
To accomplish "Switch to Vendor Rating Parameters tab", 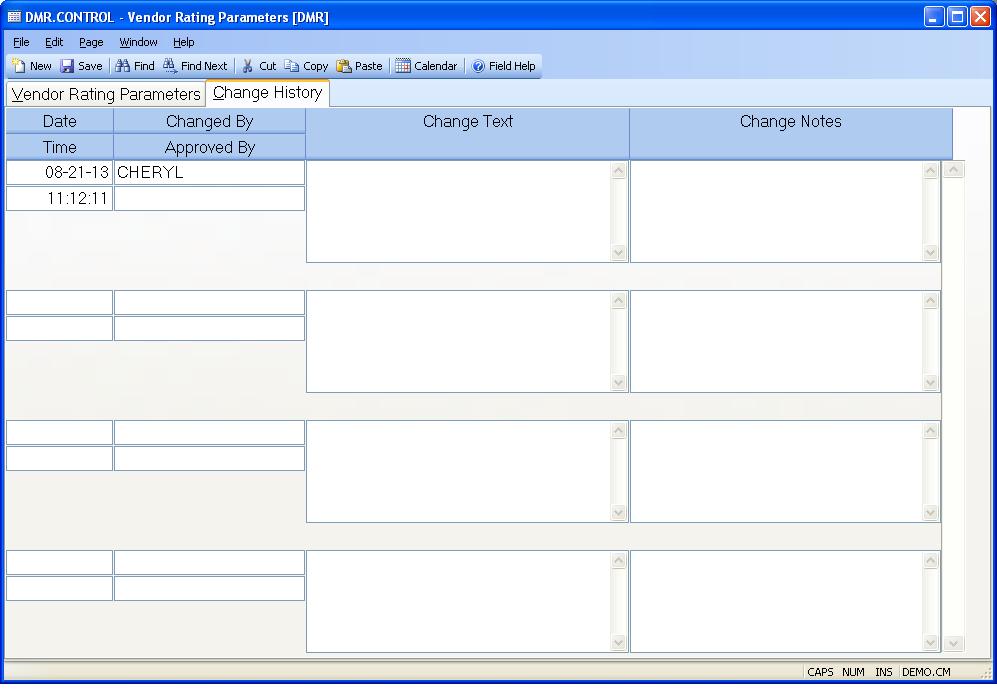I will pos(106,94).
